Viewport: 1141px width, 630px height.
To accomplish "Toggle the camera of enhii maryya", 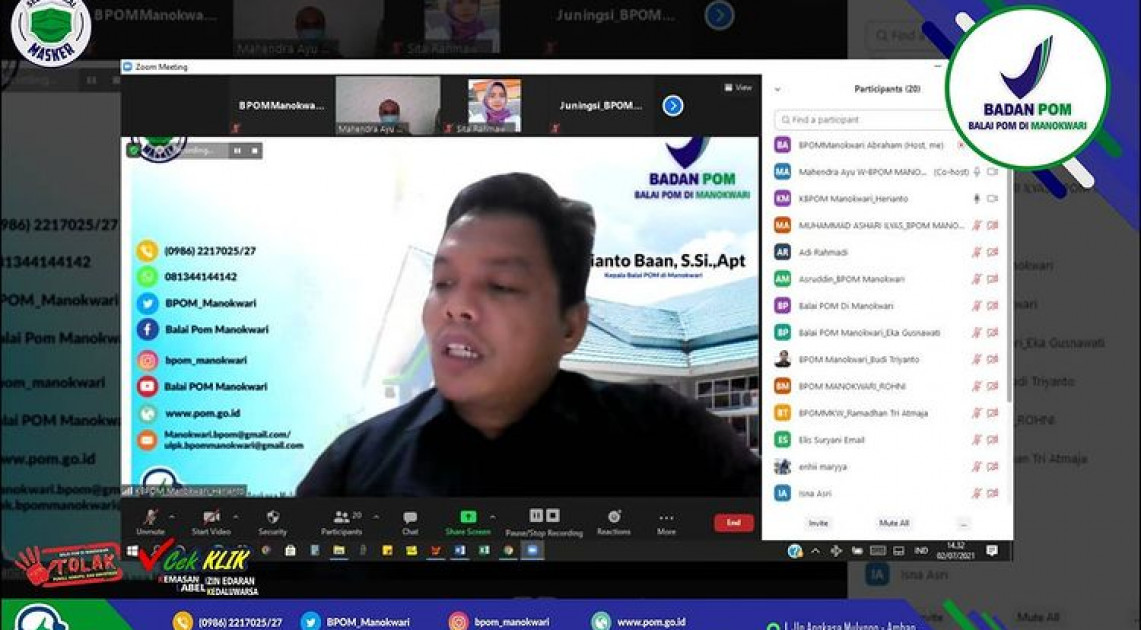I will [x=993, y=467].
